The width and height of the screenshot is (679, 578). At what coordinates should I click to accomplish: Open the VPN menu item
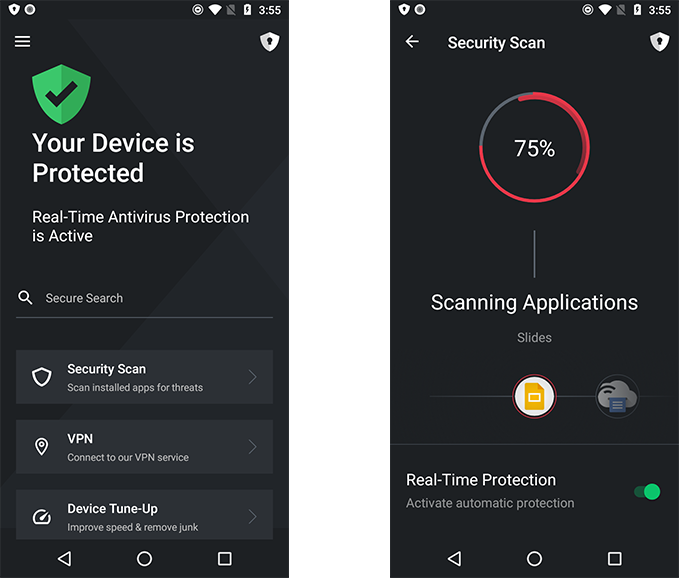coord(144,447)
